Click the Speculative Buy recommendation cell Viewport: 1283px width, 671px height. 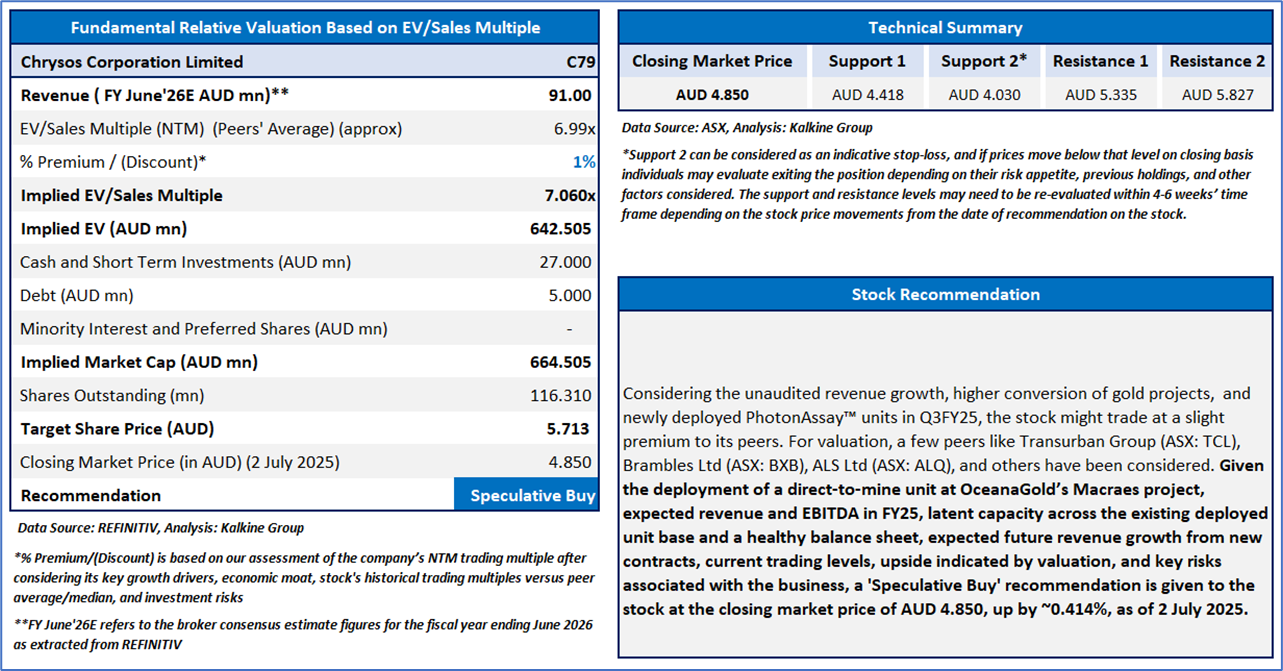[x=532, y=495]
